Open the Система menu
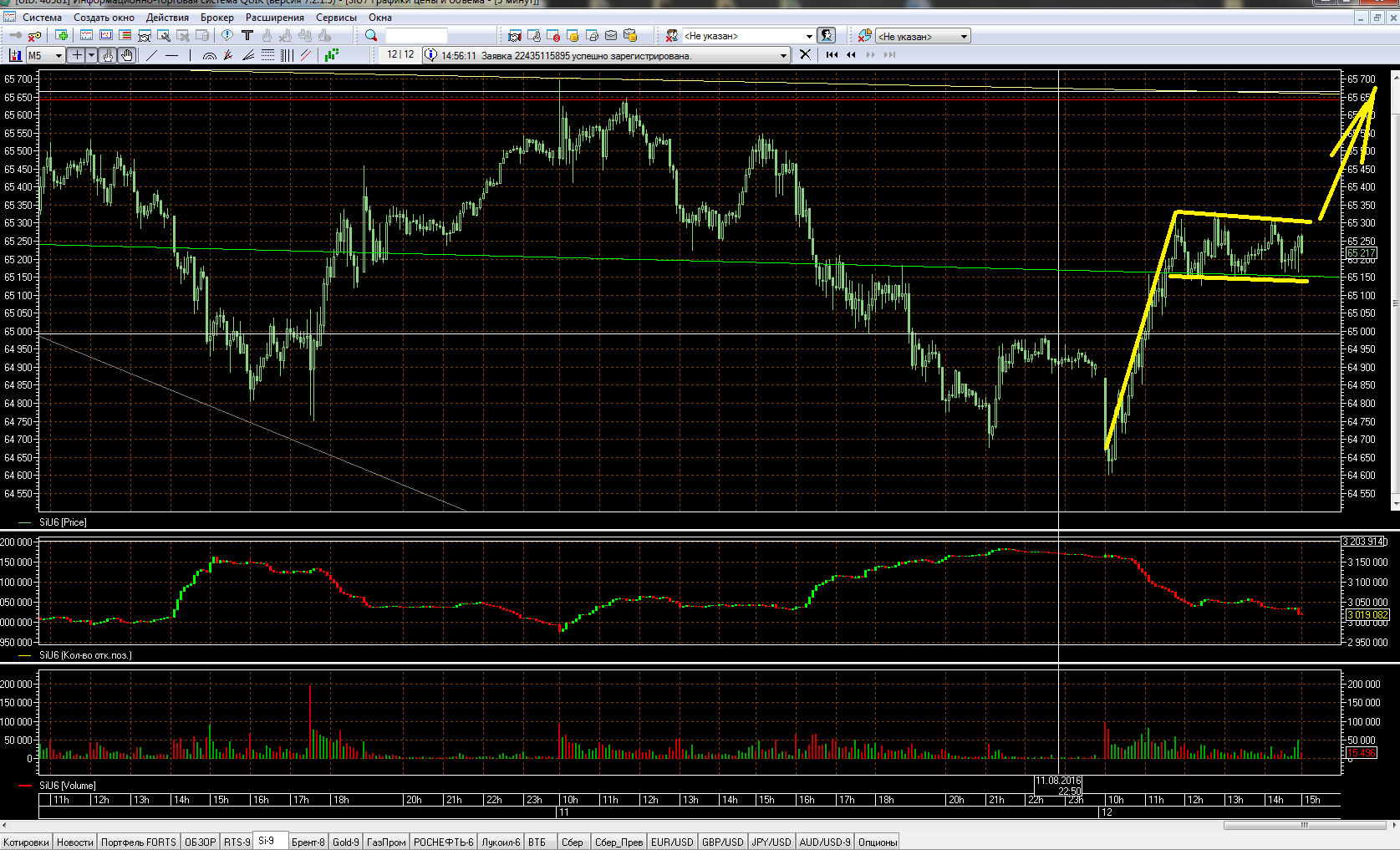The height and width of the screenshot is (850, 1400). [42, 18]
